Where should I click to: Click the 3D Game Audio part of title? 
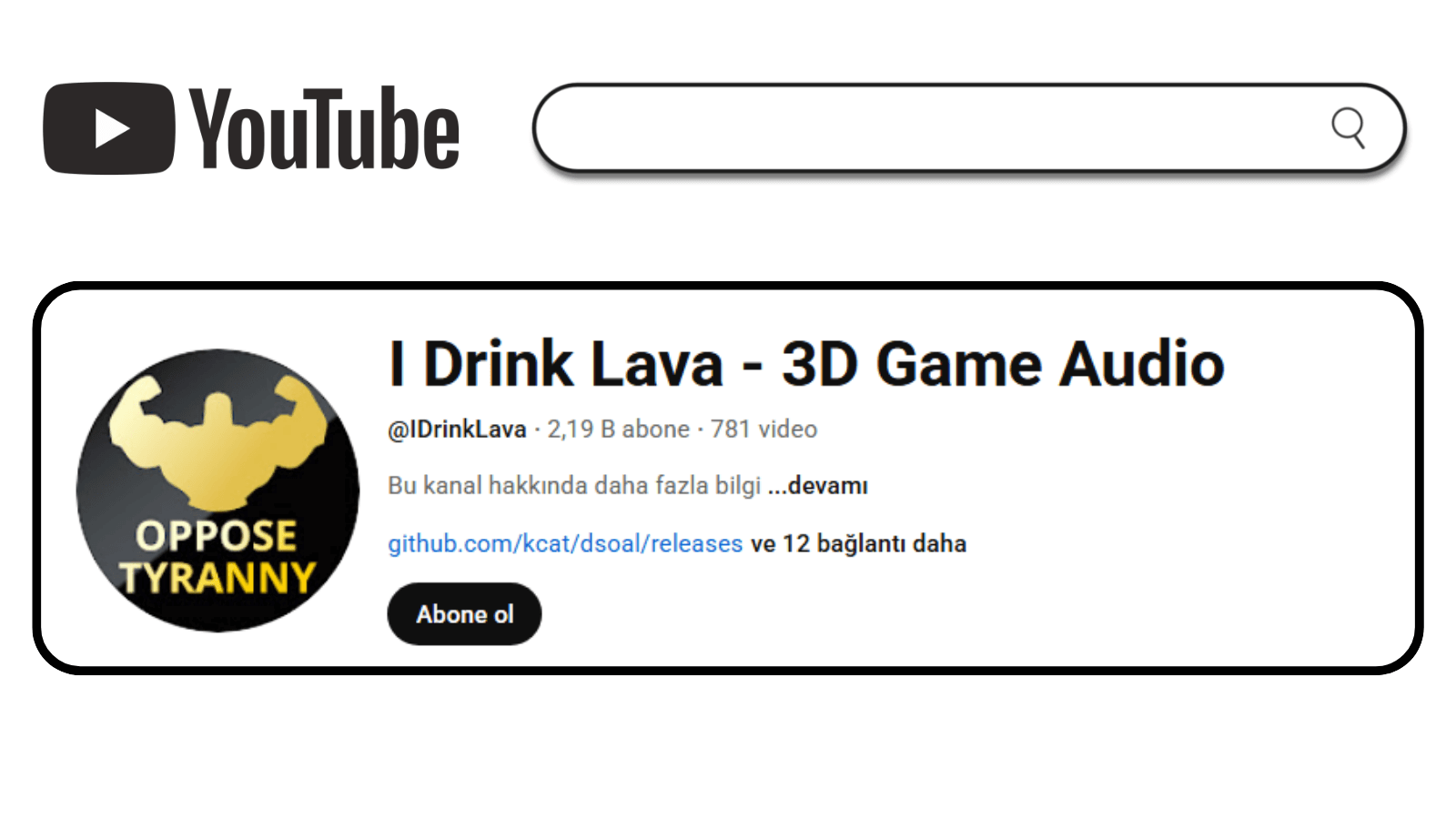pos(1003,364)
